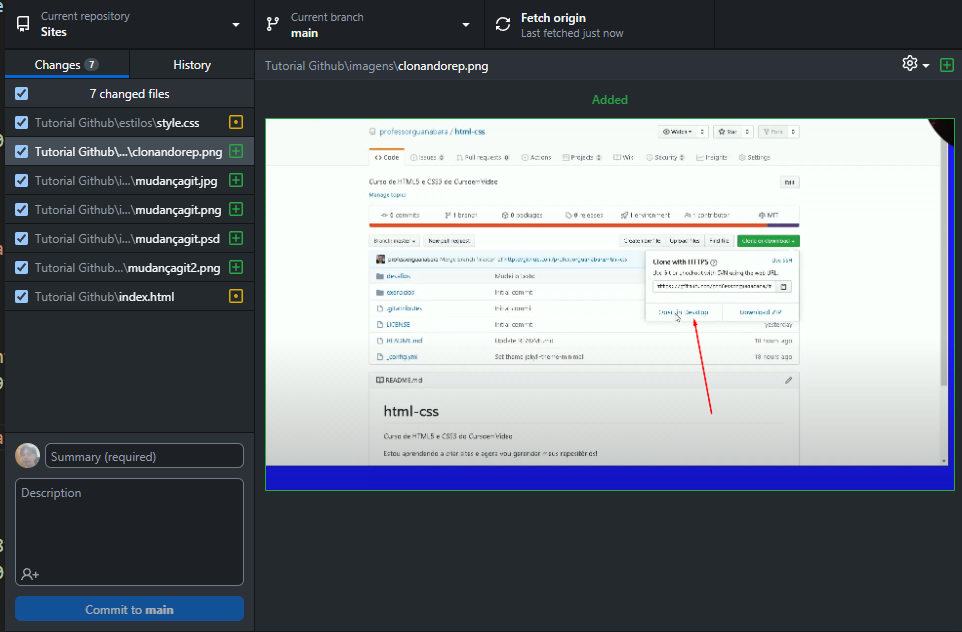Image resolution: width=962 pixels, height=632 pixels.
Task: Click the Summary (required) input field
Action: [x=144, y=456]
